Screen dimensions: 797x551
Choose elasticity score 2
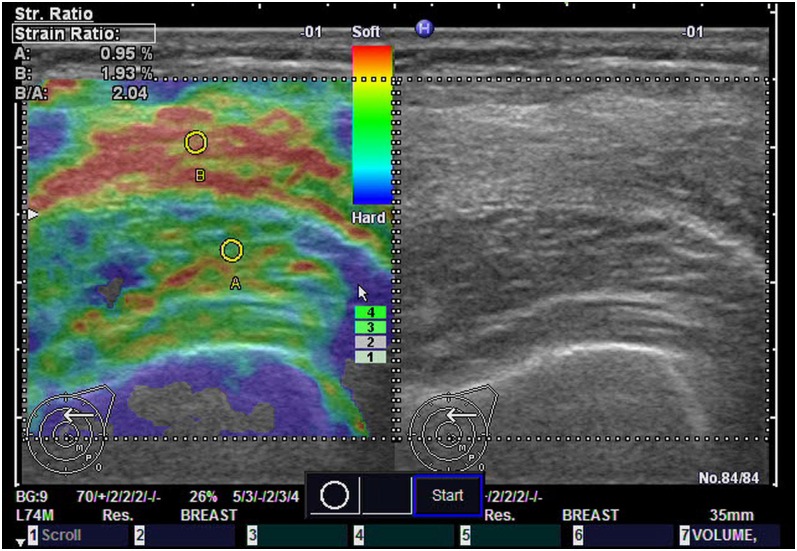tap(371, 342)
